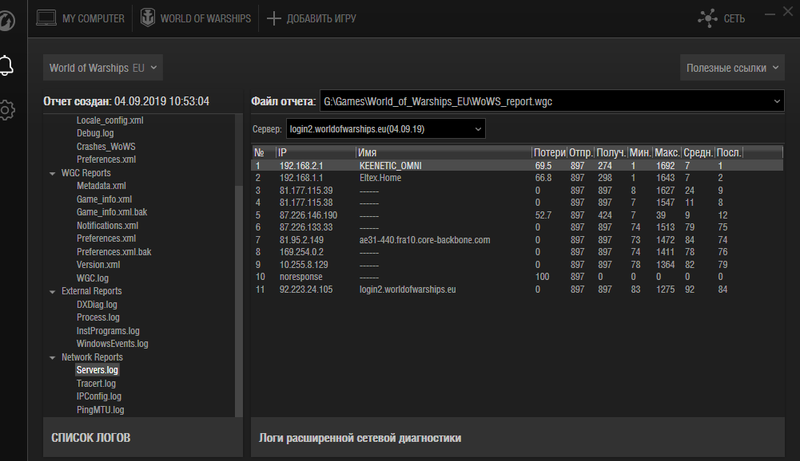Viewport: 800px width, 461px height.
Task: Select row with Eltex.Home hop
Action: (517, 178)
